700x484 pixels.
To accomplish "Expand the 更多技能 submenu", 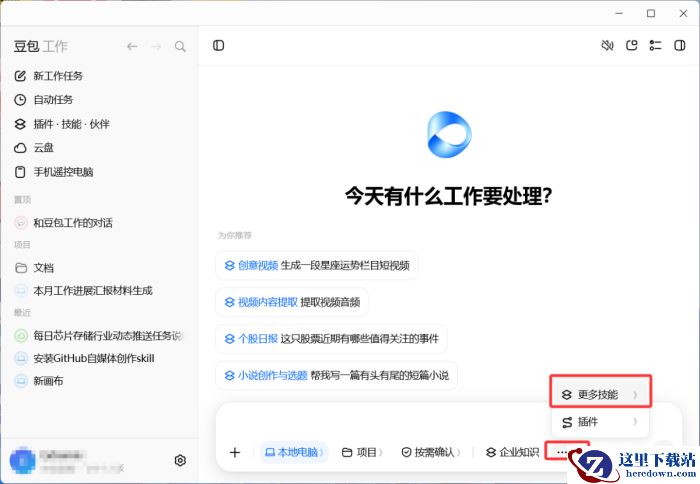I will [600, 394].
